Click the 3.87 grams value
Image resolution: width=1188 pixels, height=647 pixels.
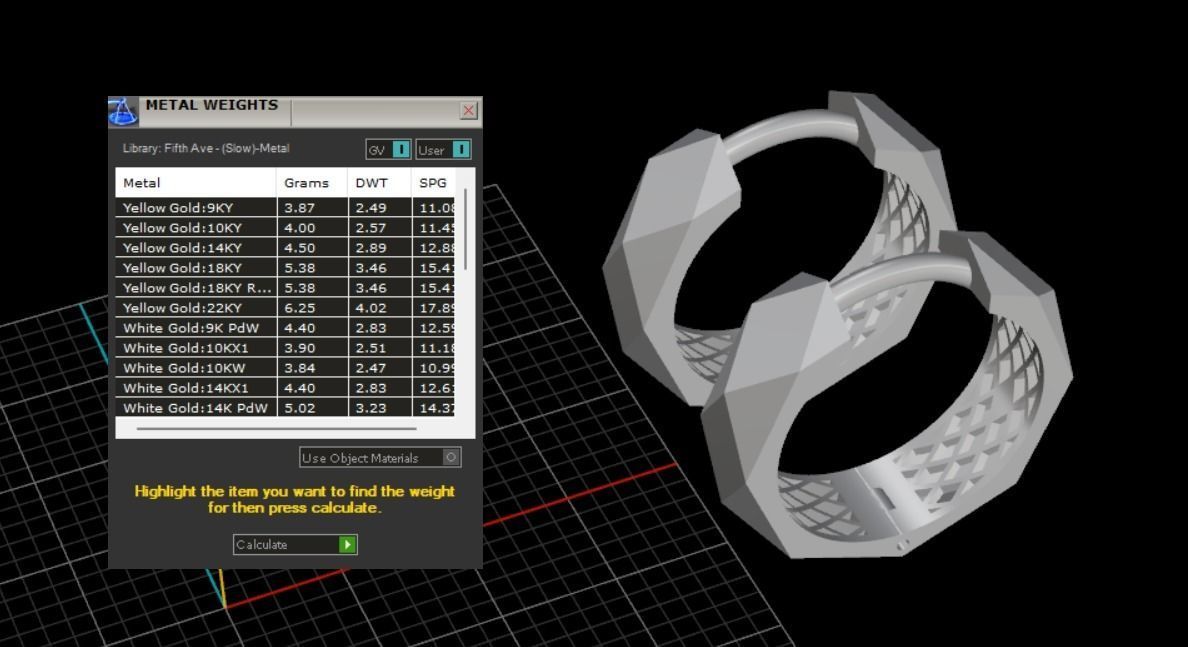point(299,208)
